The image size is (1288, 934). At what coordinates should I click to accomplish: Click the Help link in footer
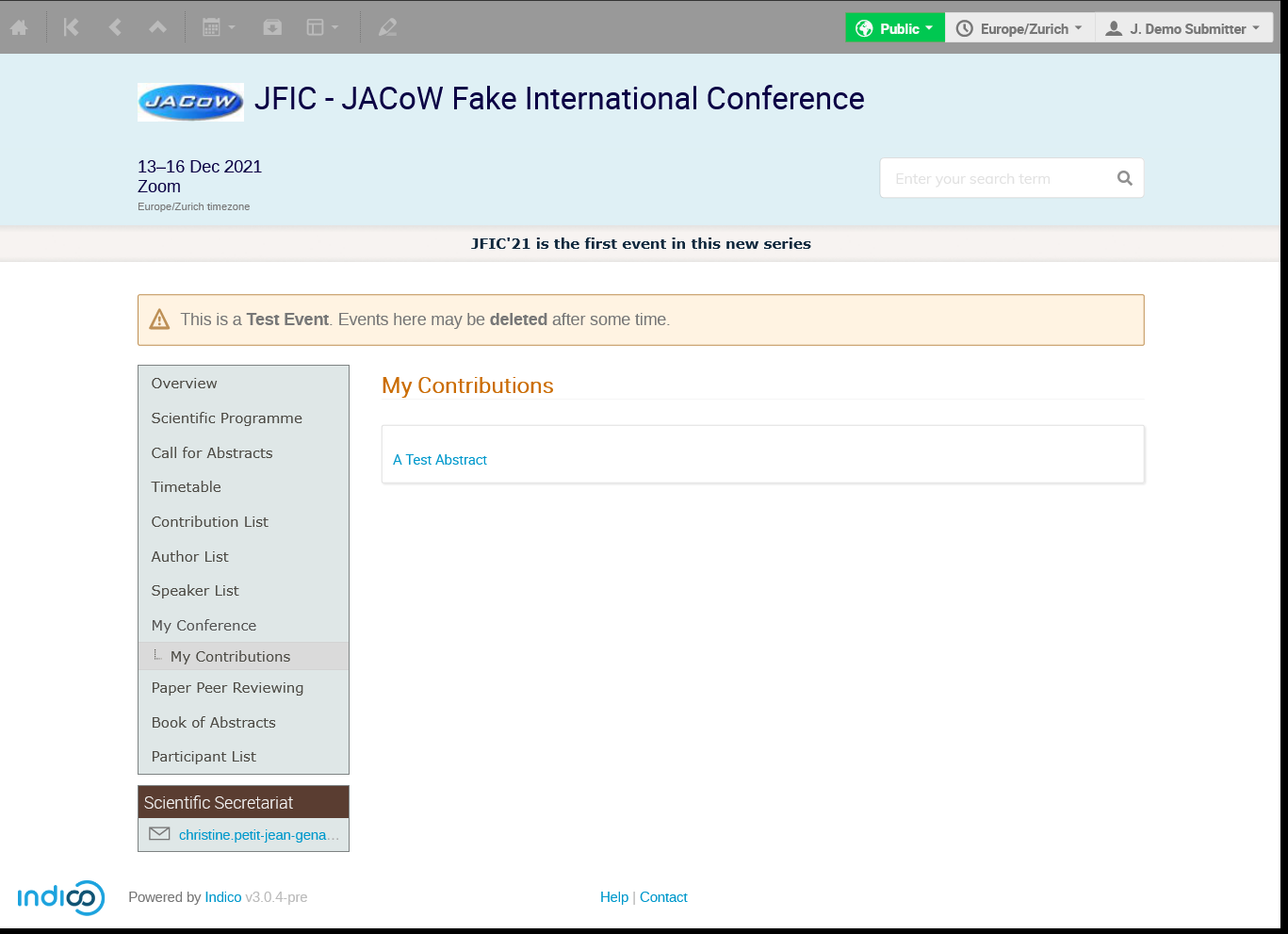point(613,897)
